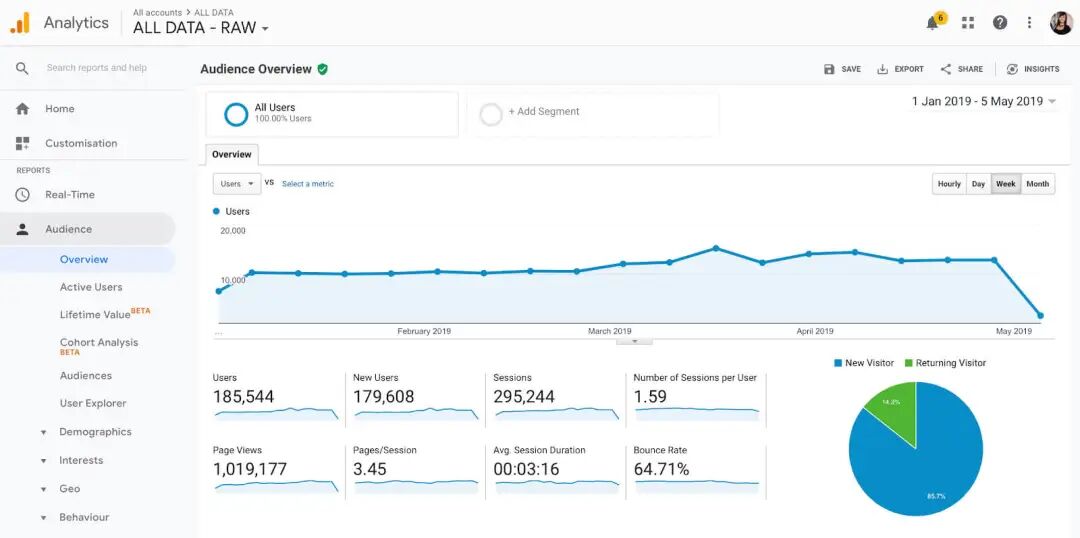Click the Select a metric link
The height and width of the screenshot is (538, 1080).
click(308, 184)
